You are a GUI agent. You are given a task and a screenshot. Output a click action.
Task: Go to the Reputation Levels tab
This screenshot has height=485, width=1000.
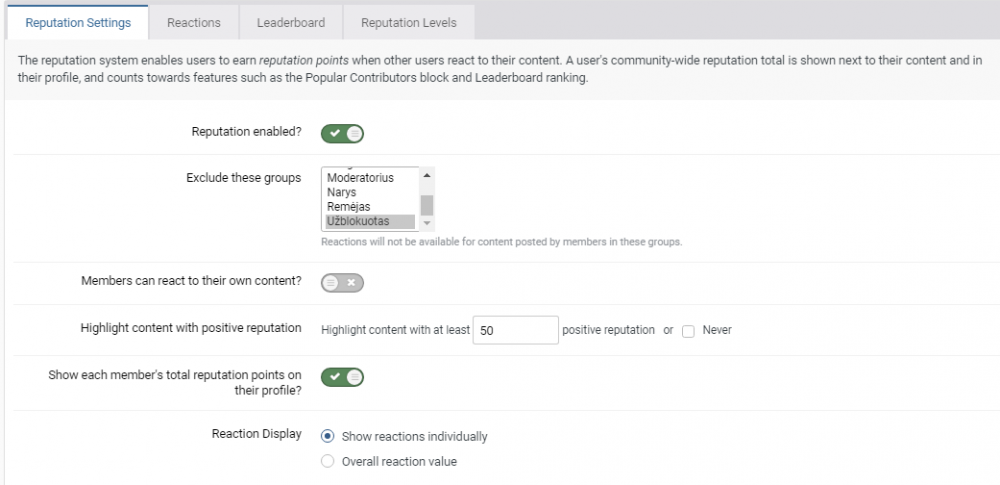[408, 22]
